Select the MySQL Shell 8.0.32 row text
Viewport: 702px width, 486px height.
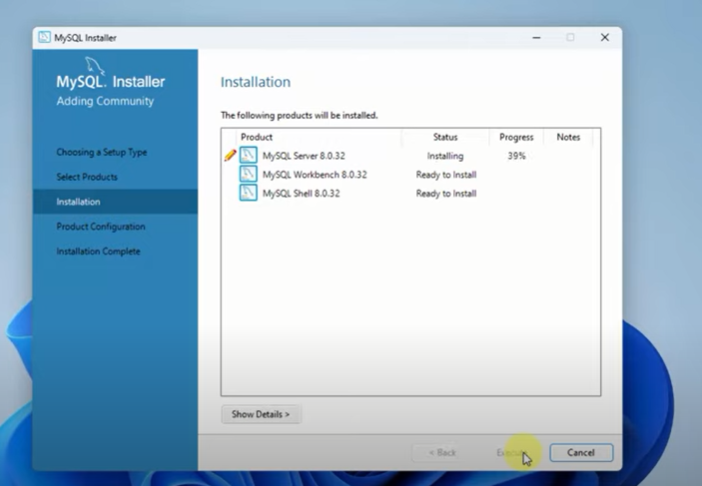coord(301,193)
